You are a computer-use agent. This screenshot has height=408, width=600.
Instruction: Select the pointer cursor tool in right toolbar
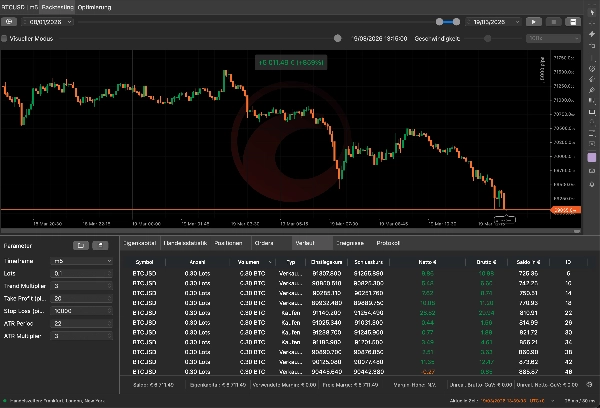click(592, 12)
